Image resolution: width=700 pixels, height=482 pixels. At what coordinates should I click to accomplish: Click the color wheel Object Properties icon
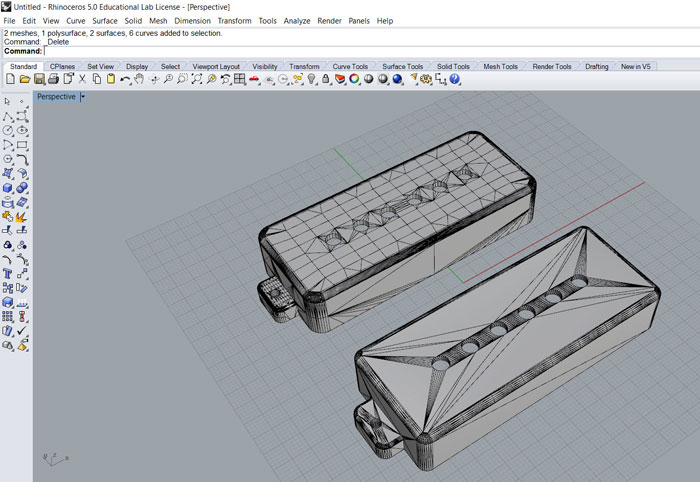[x=354, y=79]
